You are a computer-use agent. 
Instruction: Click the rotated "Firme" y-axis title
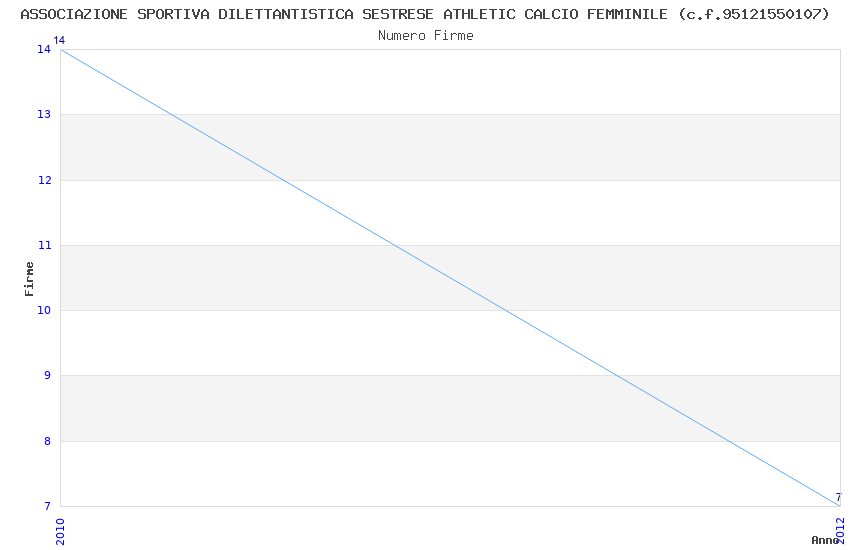point(30,278)
